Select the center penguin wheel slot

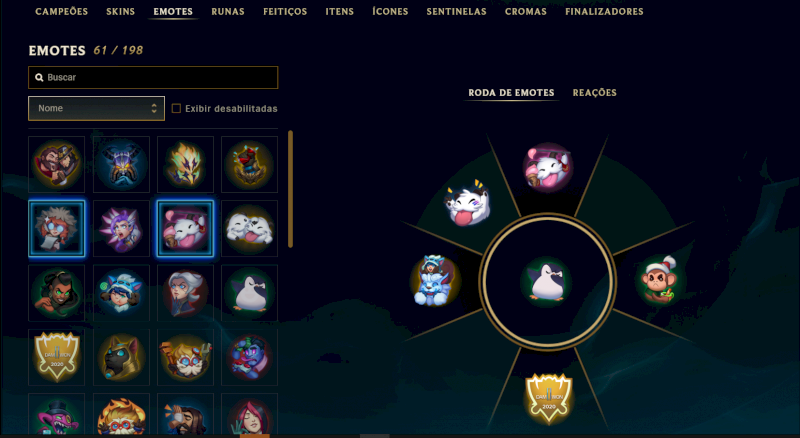[x=546, y=282]
